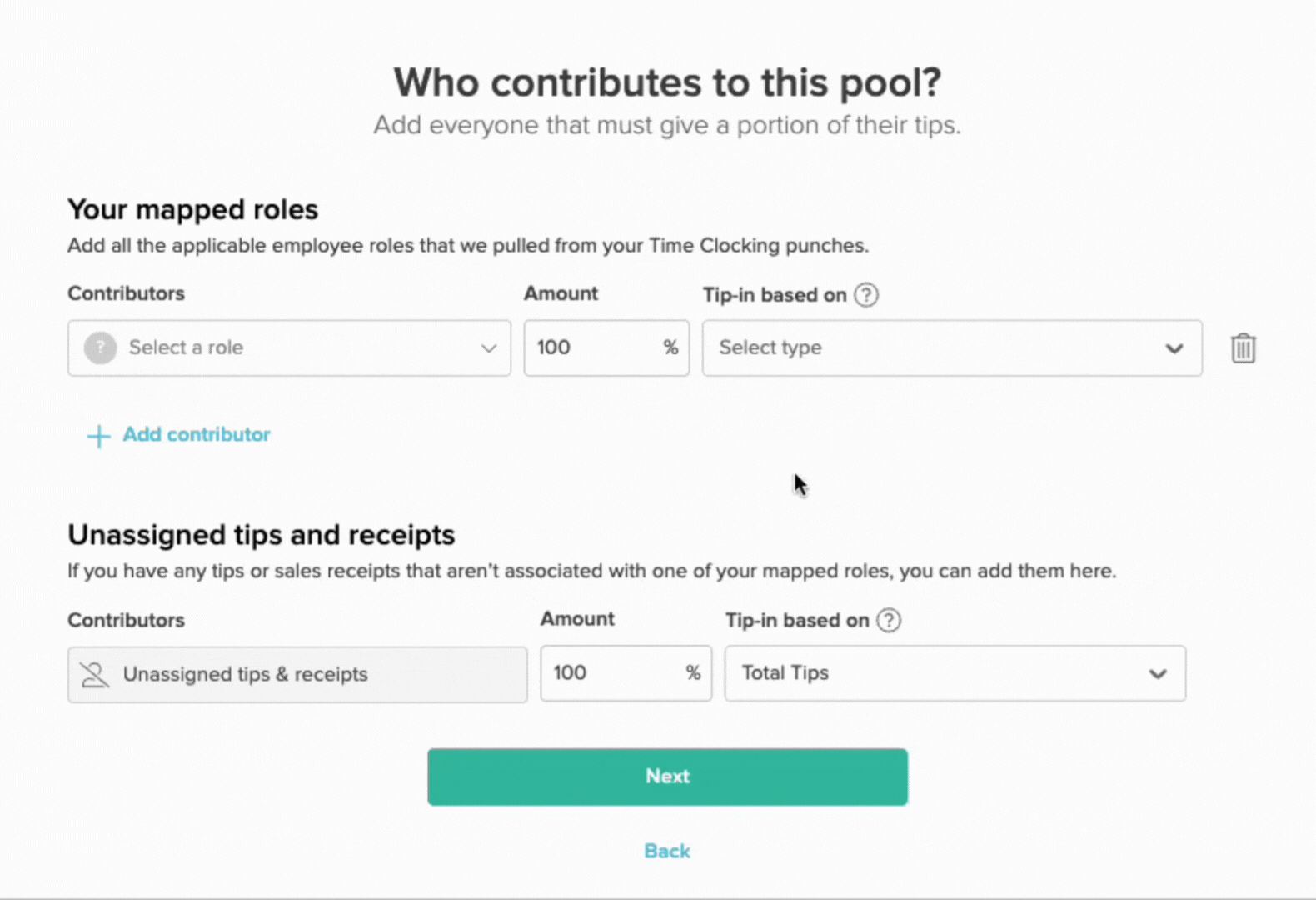1316x900 pixels.
Task: Click the Unassigned tips & receipts field
Action: pyautogui.click(x=297, y=674)
